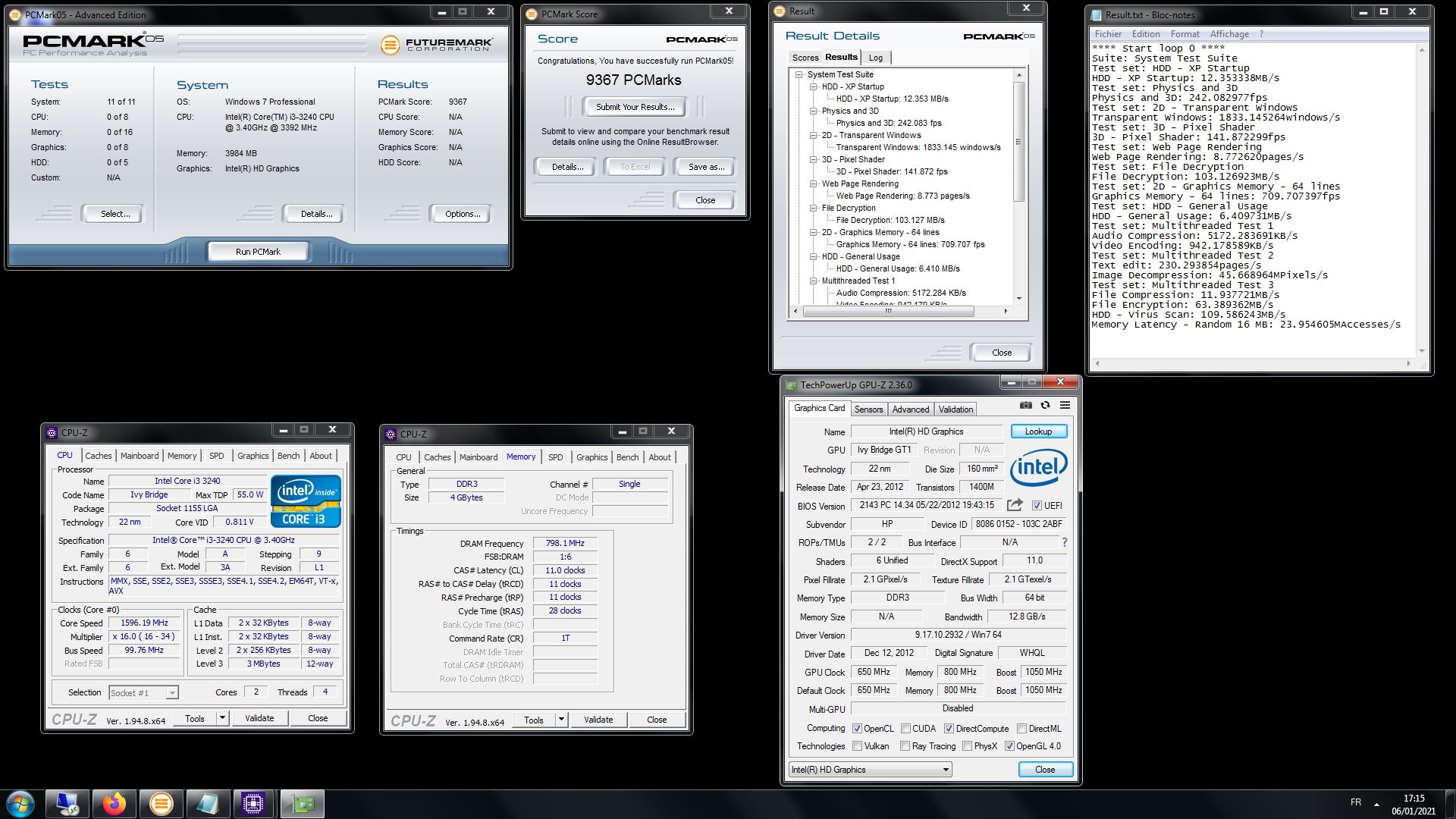Click Run PCMark button
This screenshot has width=1456, height=819.
tap(258, 252)
